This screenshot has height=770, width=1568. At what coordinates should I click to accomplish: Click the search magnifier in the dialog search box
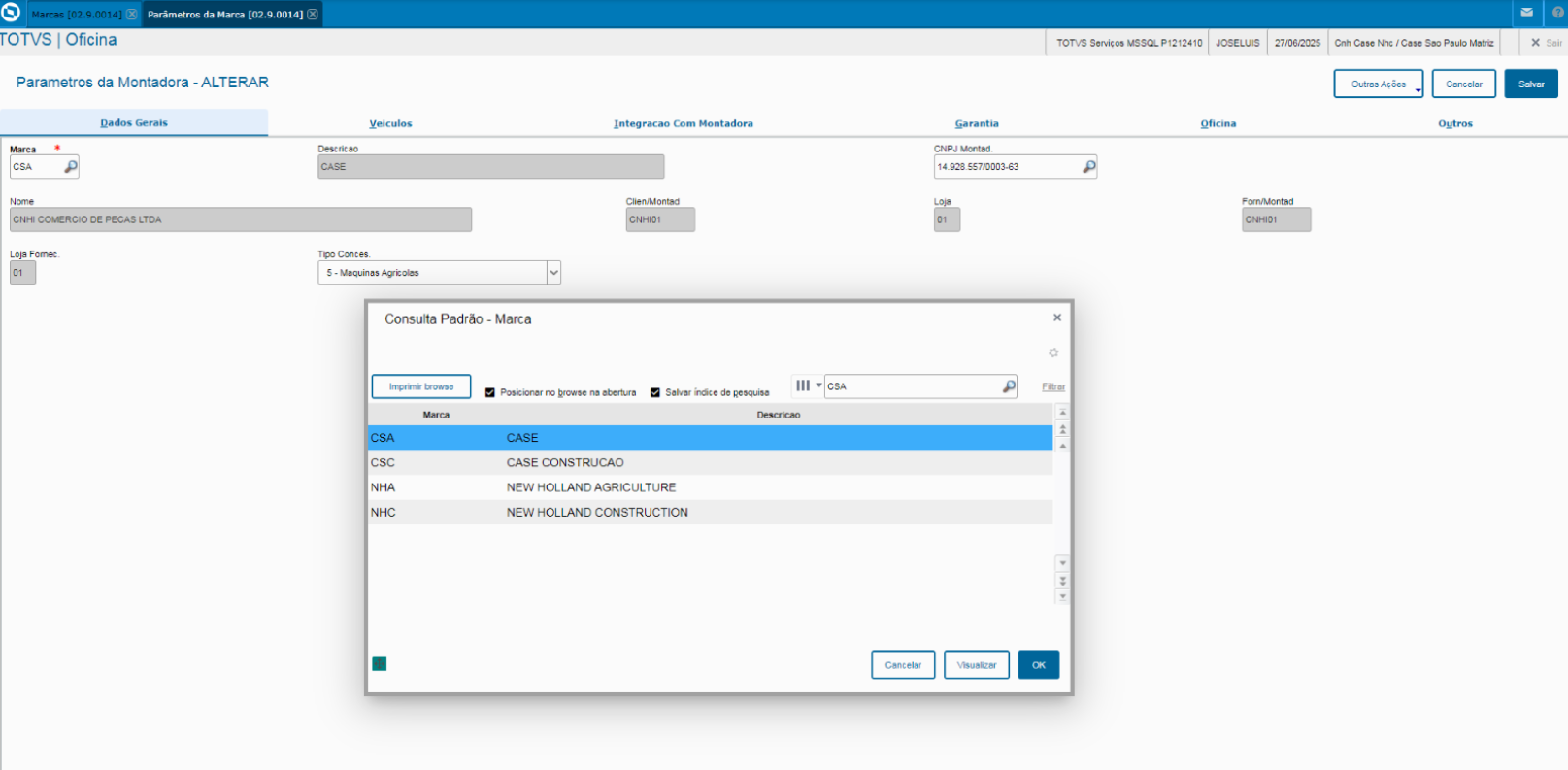1009,386
